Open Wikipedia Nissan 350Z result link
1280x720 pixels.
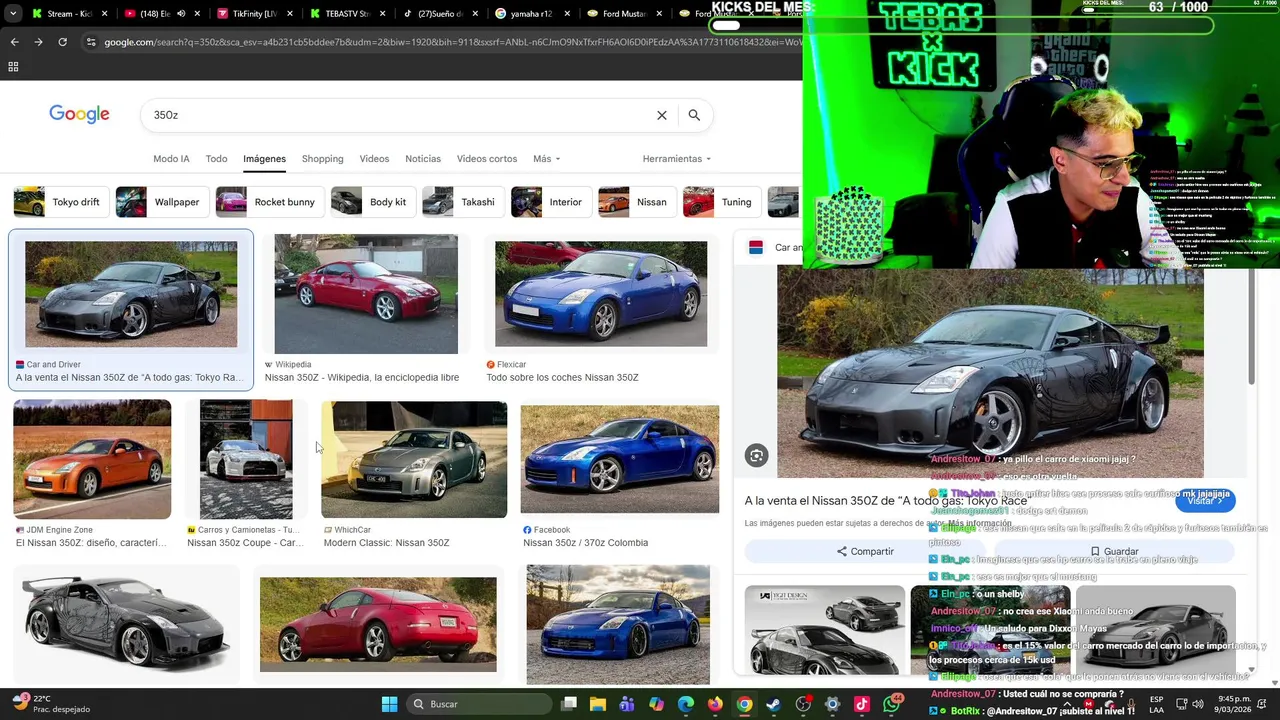pyautogui.click(x=362, y=378)
